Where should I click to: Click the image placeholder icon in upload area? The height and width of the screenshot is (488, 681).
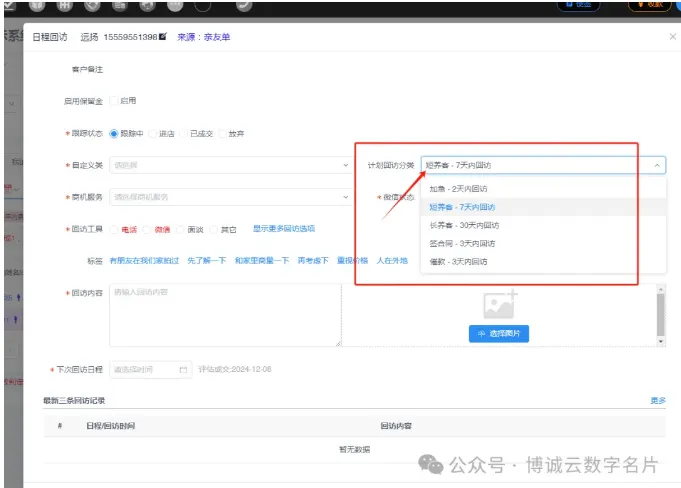[499, 304]
